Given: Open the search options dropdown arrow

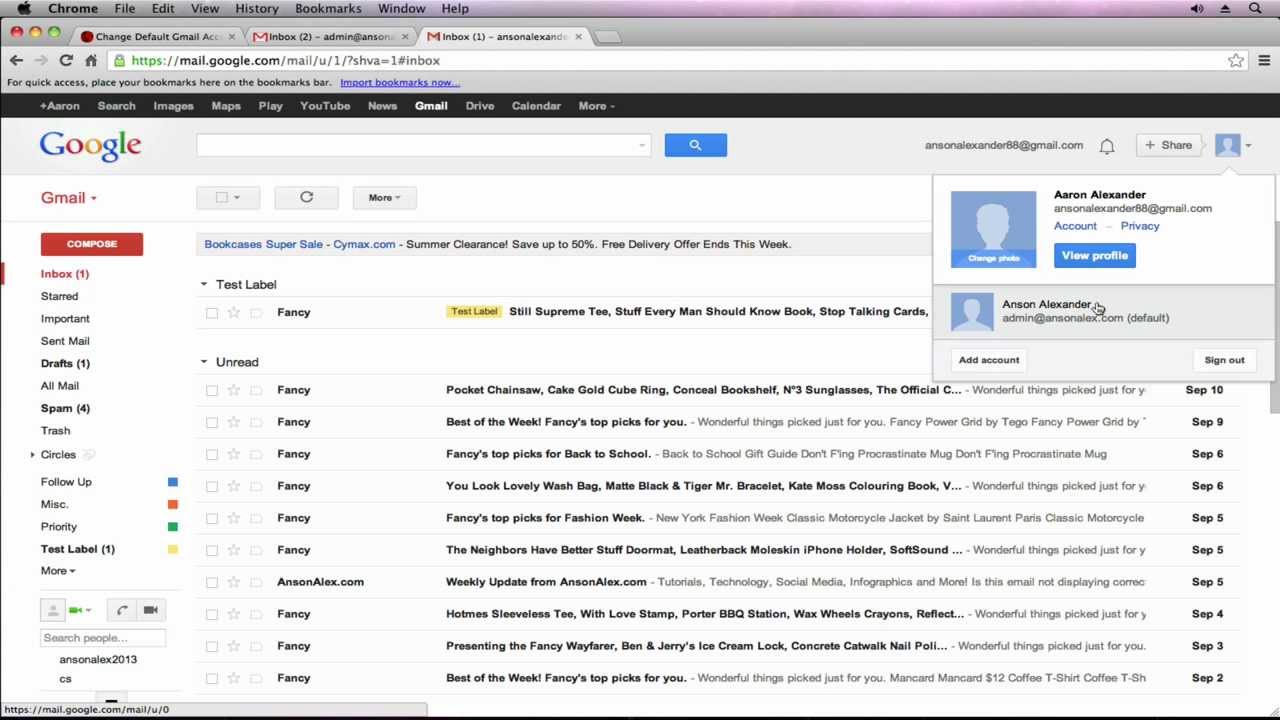Looking at the screenshot, I should point(642,146).
